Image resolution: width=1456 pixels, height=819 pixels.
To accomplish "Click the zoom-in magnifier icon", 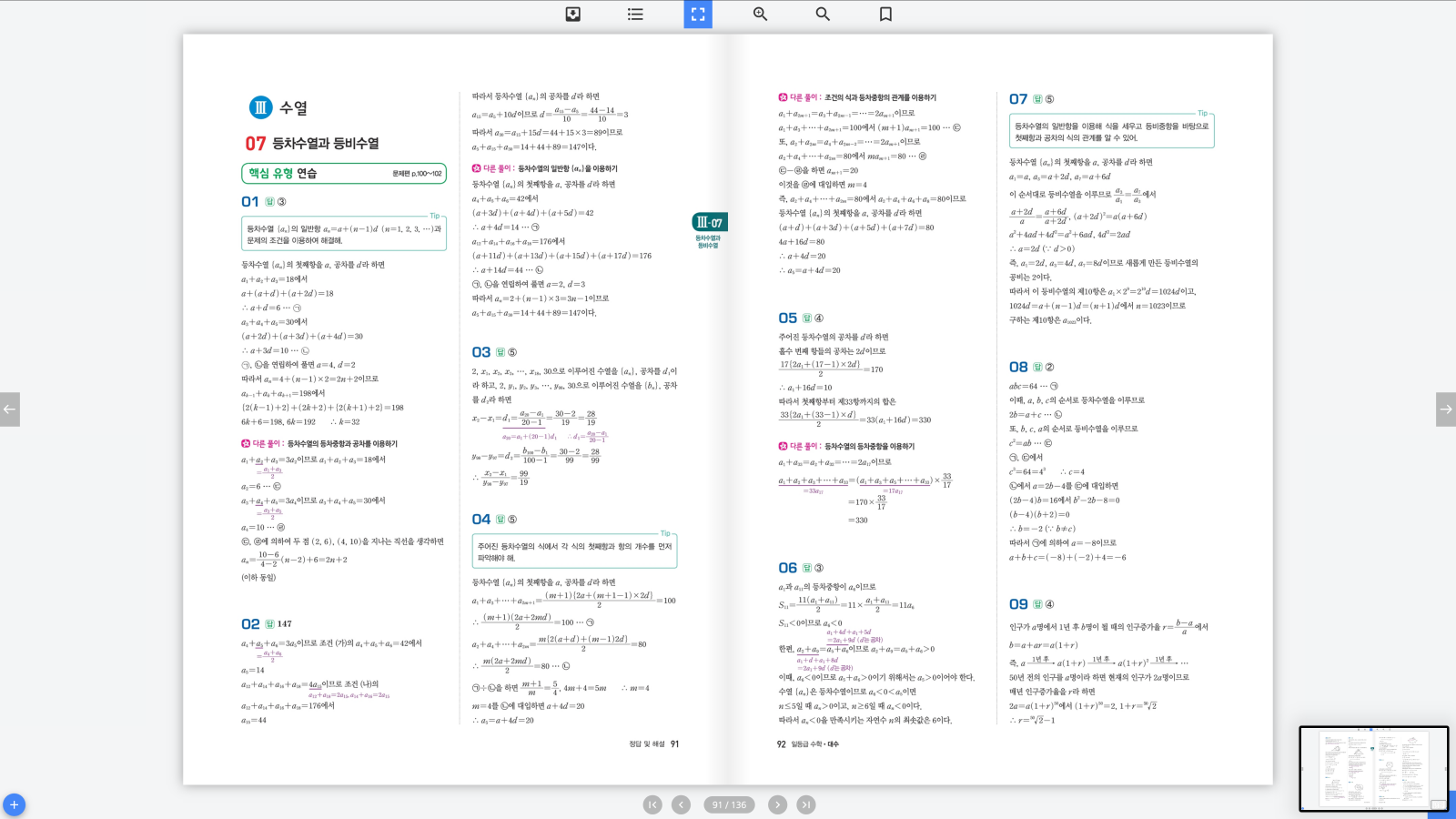I will pos(760,15).
